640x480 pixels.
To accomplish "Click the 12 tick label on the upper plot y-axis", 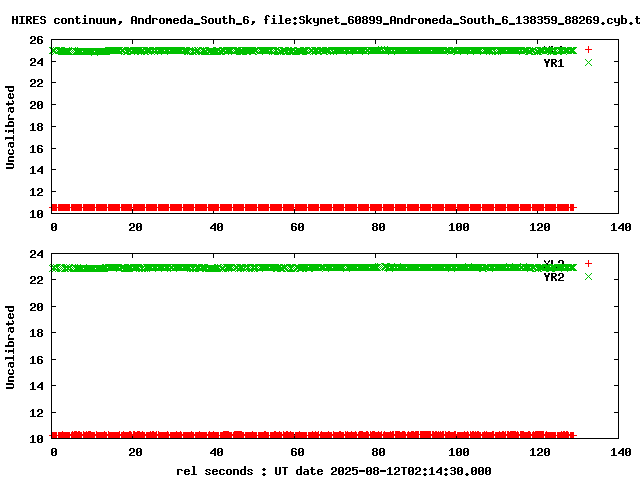I will point(36,192).
